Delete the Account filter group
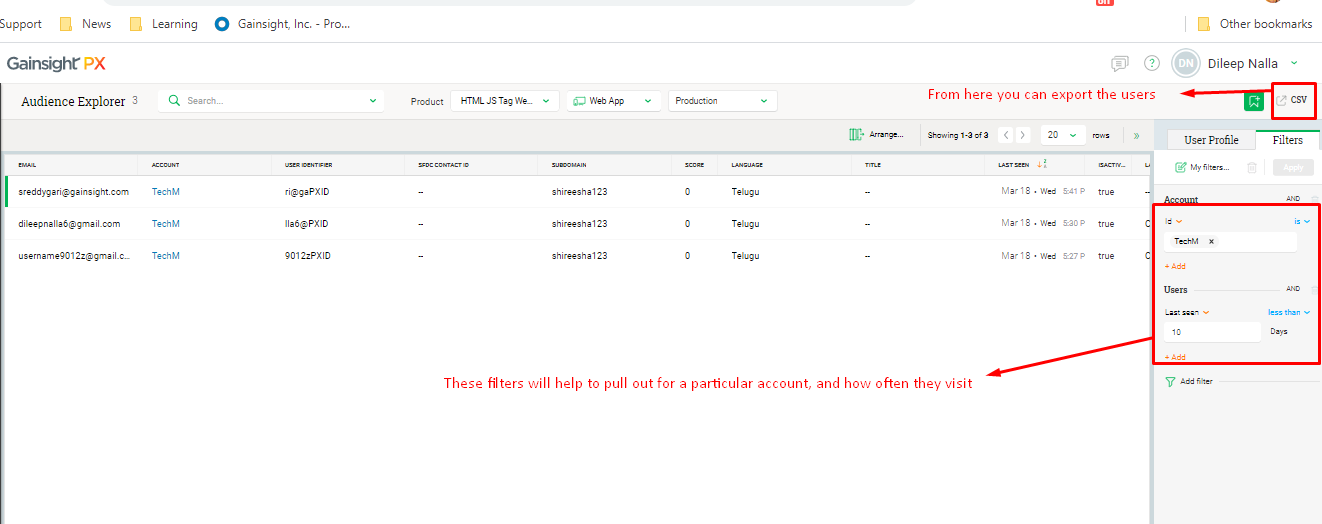Screen dimensions: 1322x524 coord(1314,200)
